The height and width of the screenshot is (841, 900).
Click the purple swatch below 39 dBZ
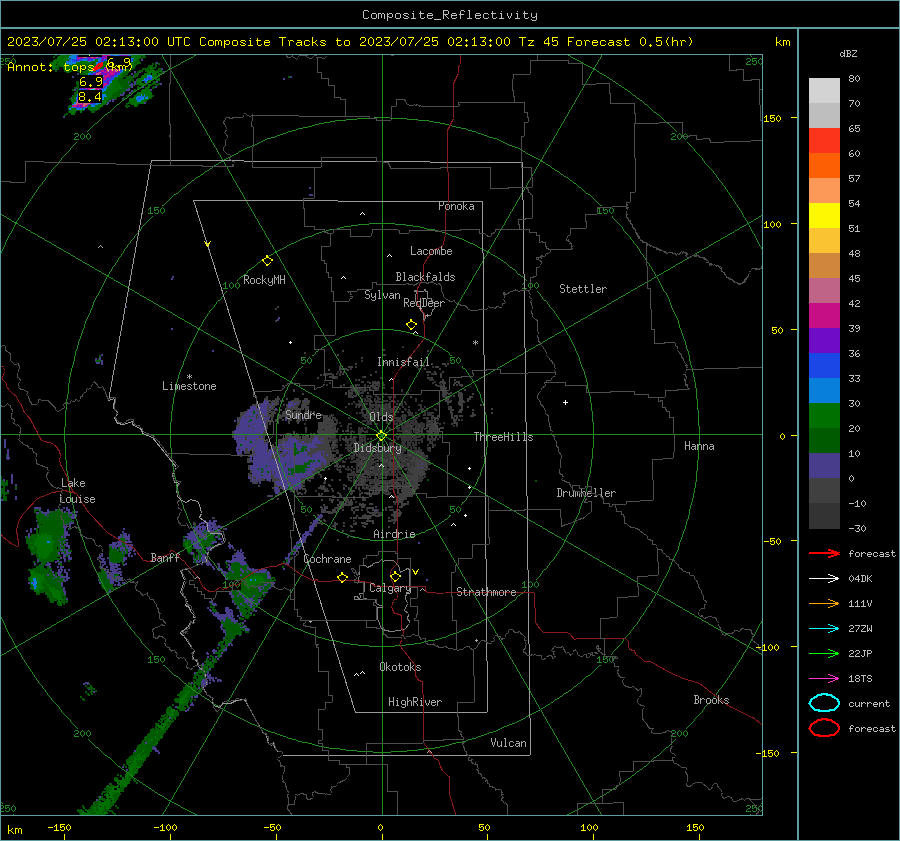click(824, 340)
